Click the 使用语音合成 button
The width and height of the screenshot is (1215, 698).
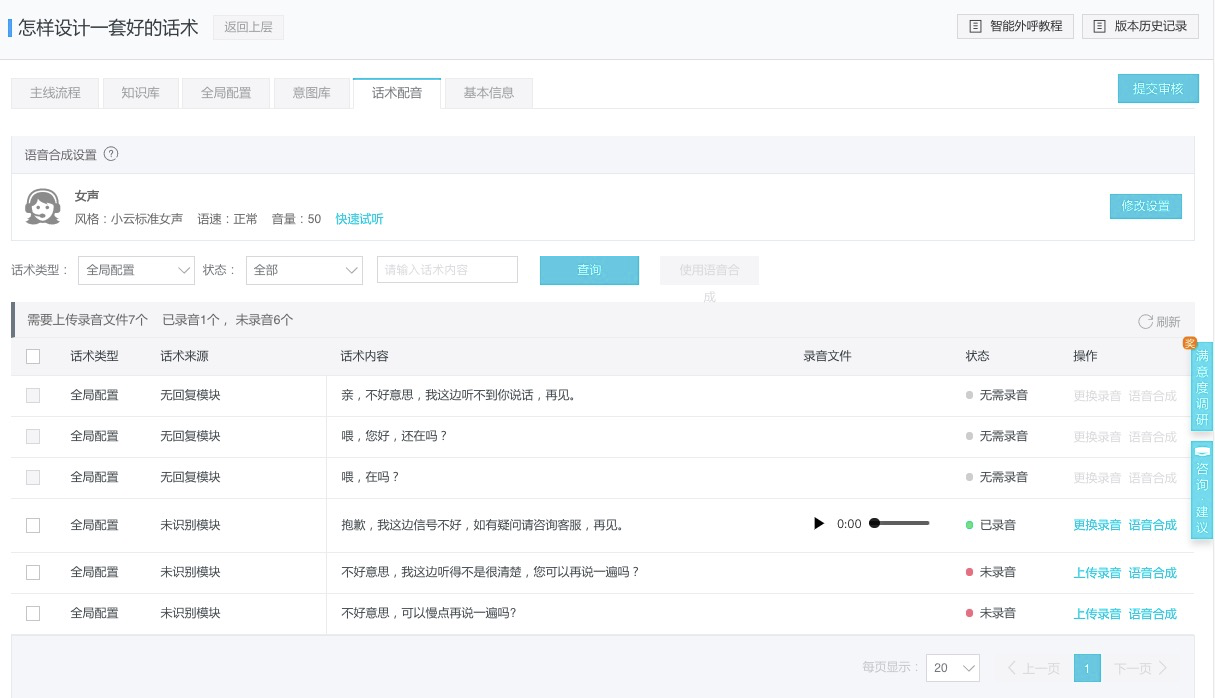[x=709, y=270]
